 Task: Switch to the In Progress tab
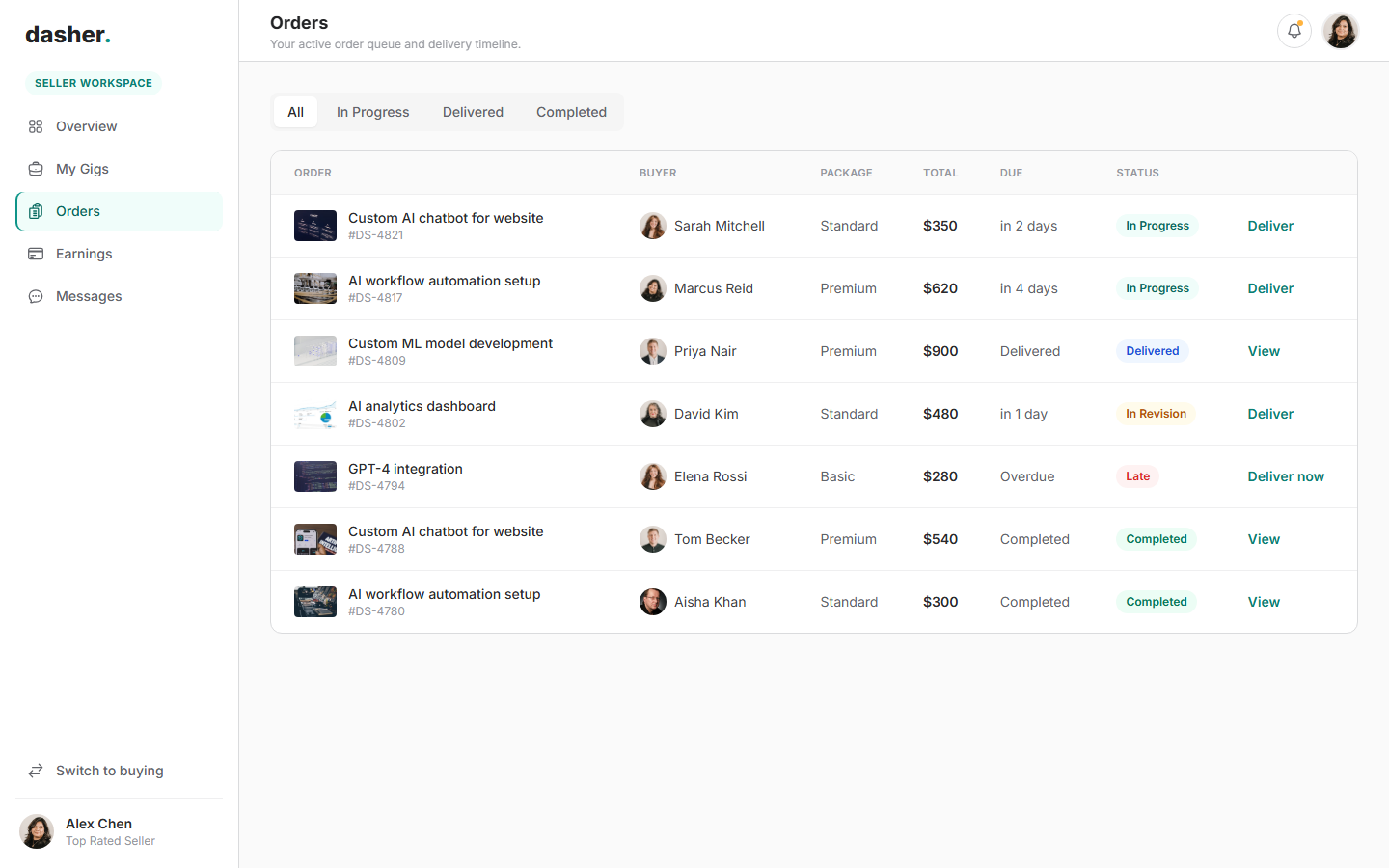373,112
